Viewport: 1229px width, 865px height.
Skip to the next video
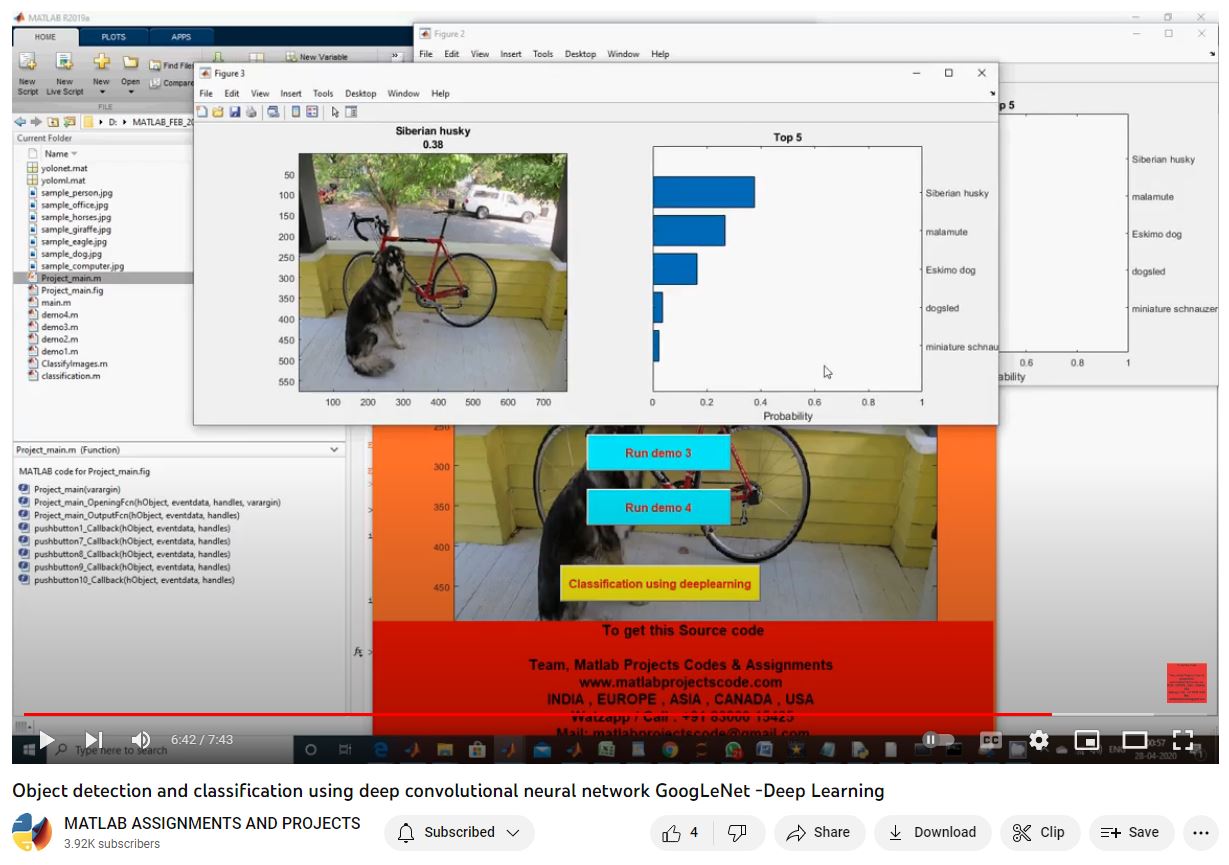[x=93, y=740]
